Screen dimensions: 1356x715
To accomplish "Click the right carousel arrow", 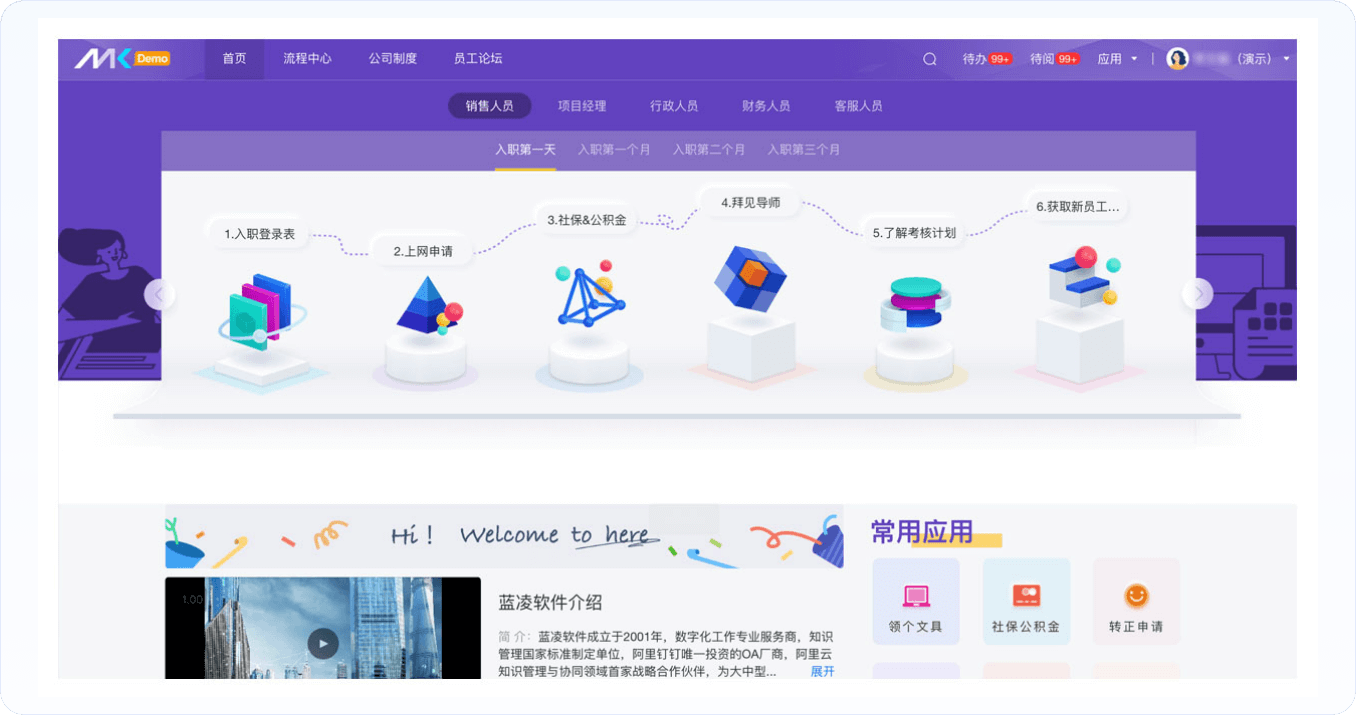I will tap(1197, 294).
